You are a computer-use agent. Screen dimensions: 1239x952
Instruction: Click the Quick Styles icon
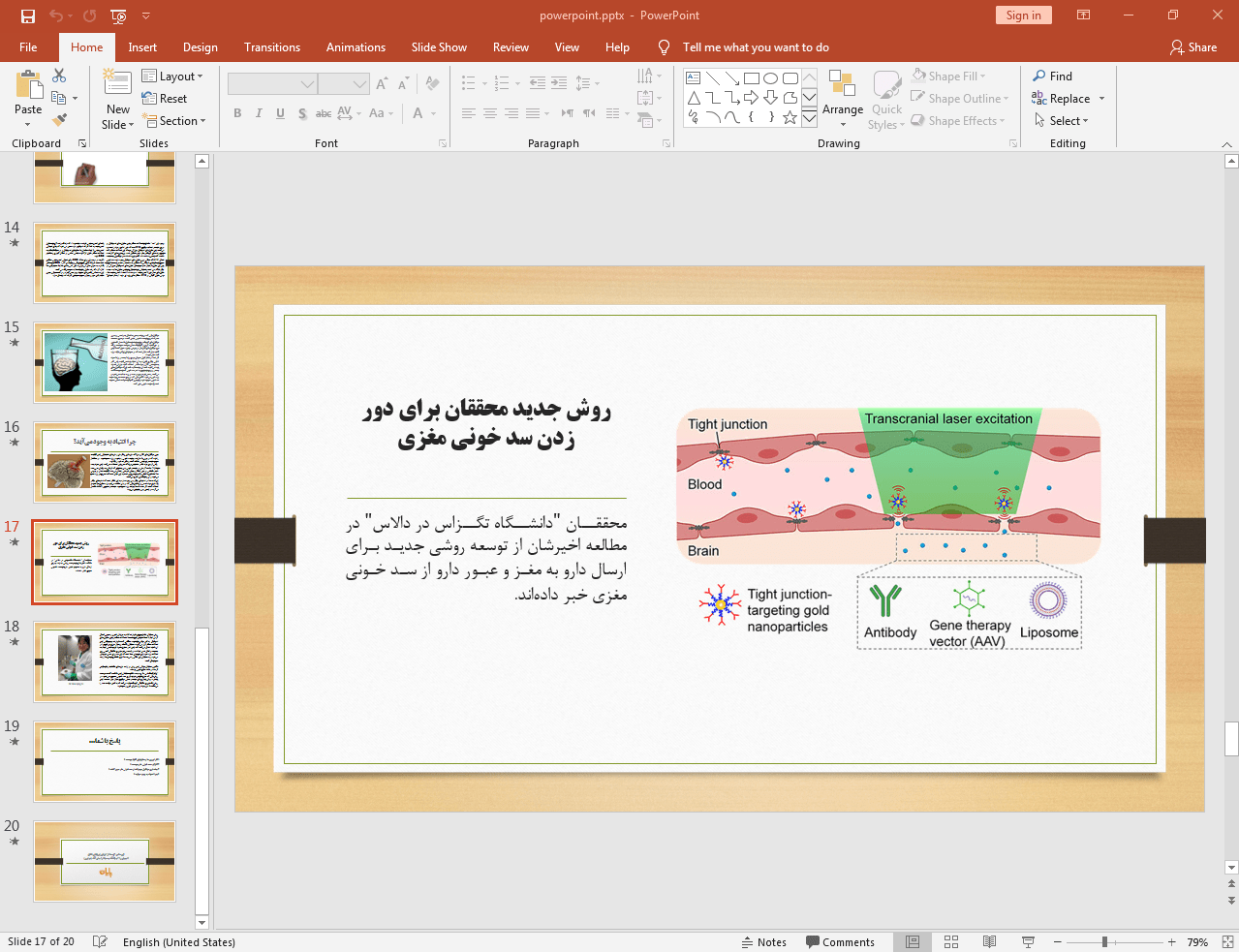coord(886,85)
